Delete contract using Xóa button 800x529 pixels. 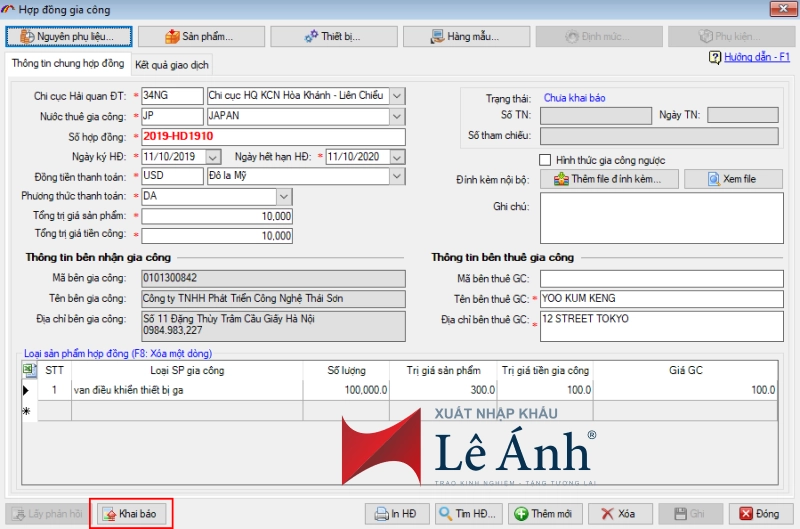click(x=619, y=514)
